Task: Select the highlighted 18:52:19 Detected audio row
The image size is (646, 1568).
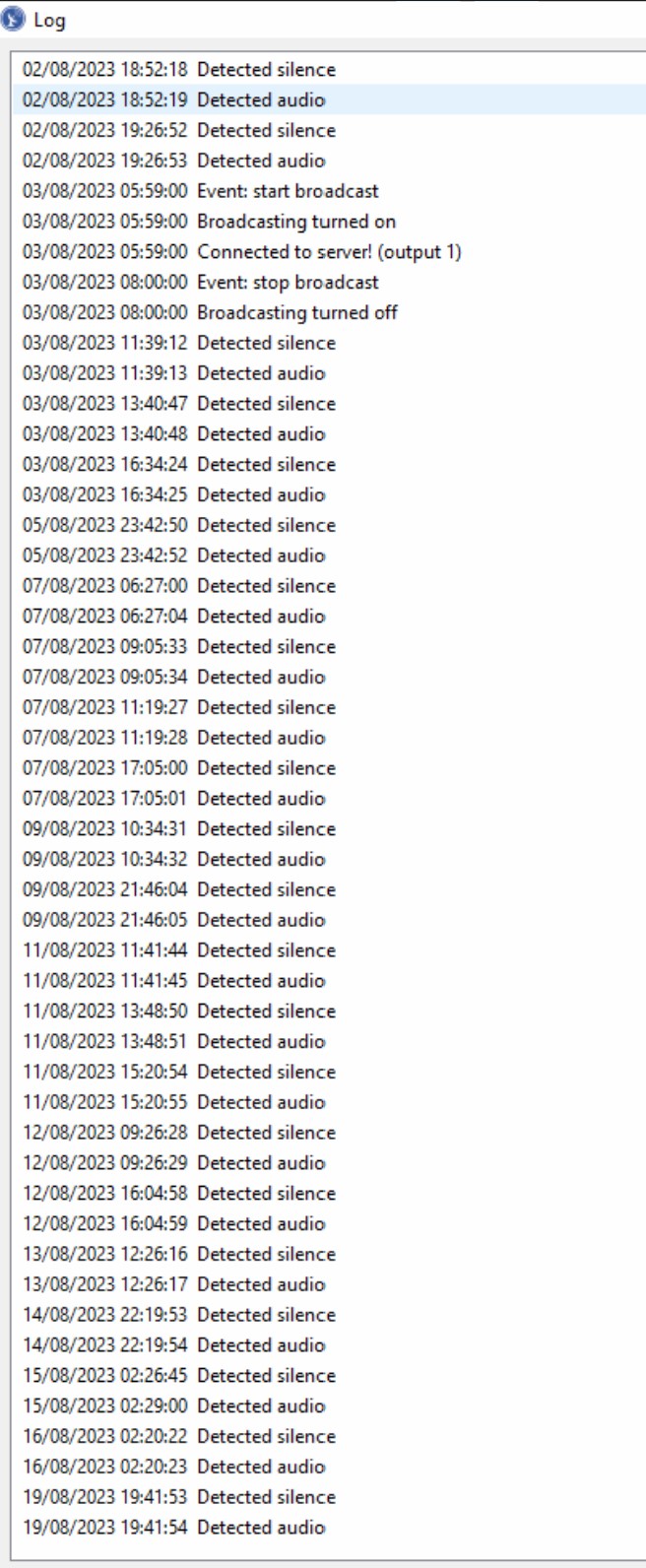Action: point(331,100)
